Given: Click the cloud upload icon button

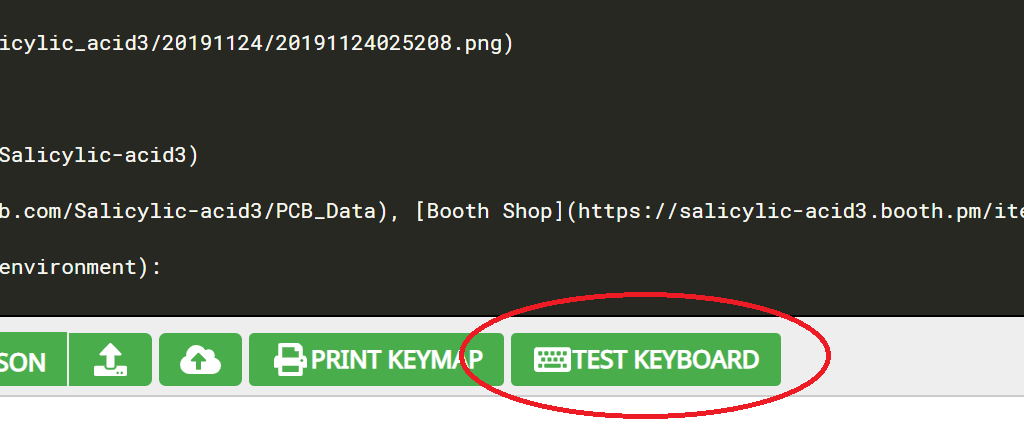Looking at the screenshot, I should coord(200,360).
